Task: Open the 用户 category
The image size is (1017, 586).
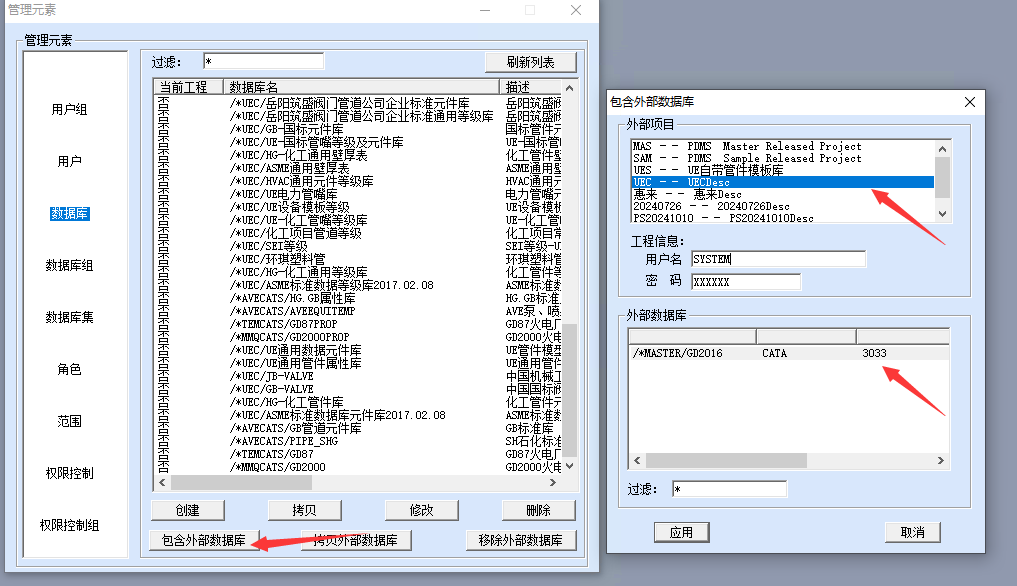Action: pos(69,161)
